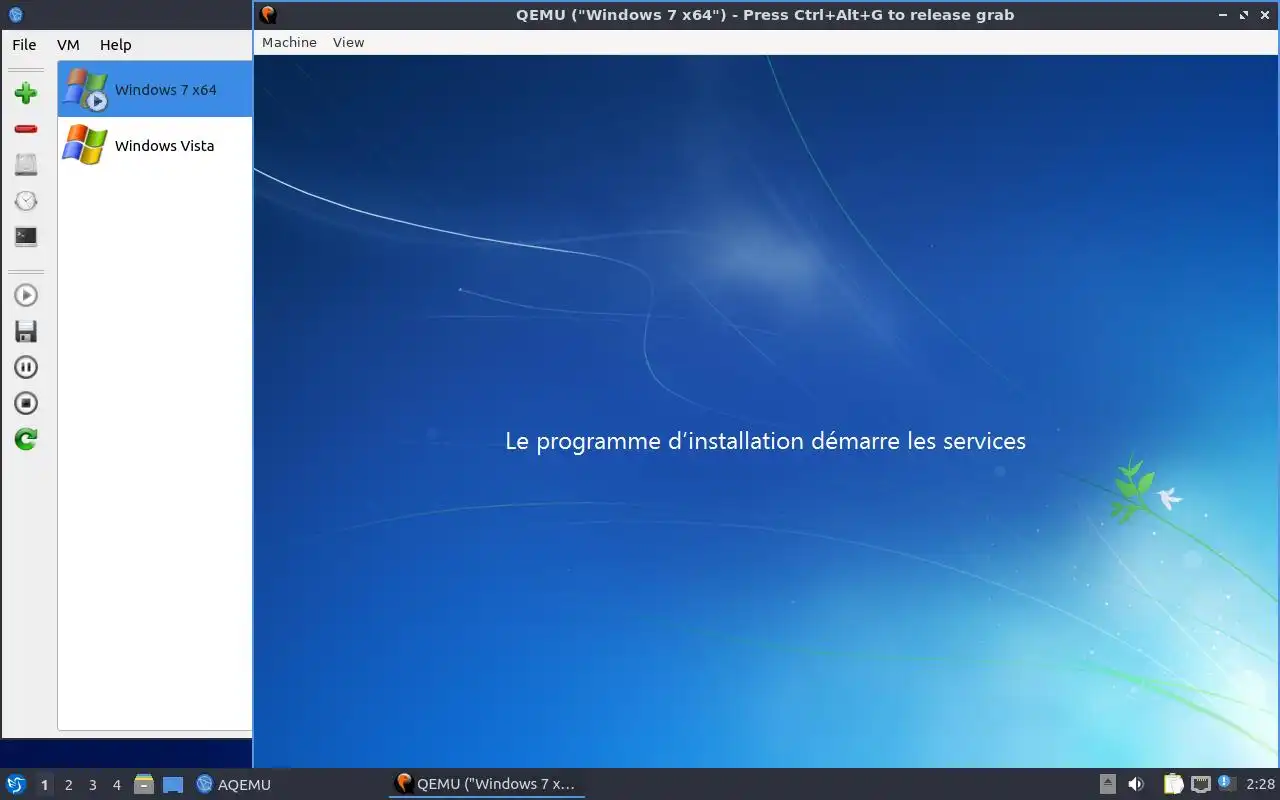Click the update notification tray icon
1280x800 pixels.
pos(1227,783)
